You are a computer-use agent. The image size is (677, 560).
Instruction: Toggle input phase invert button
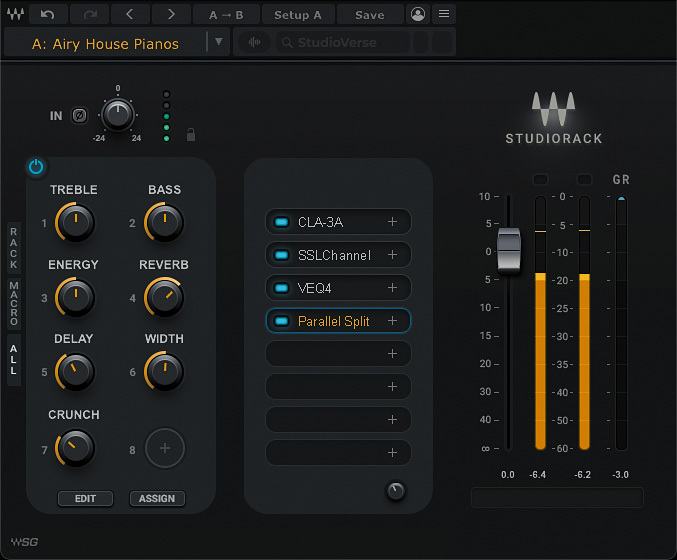point(79,115)
